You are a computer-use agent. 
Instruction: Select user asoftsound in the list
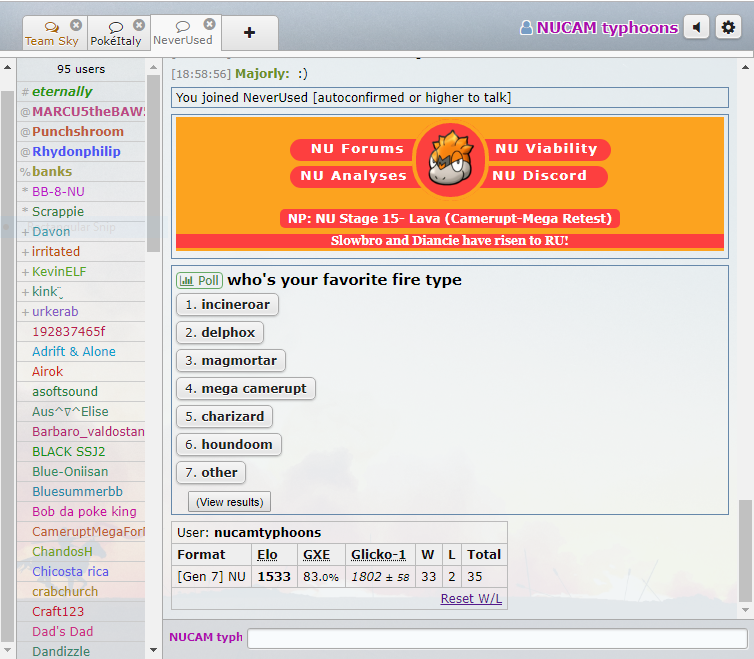click(81, 392)
